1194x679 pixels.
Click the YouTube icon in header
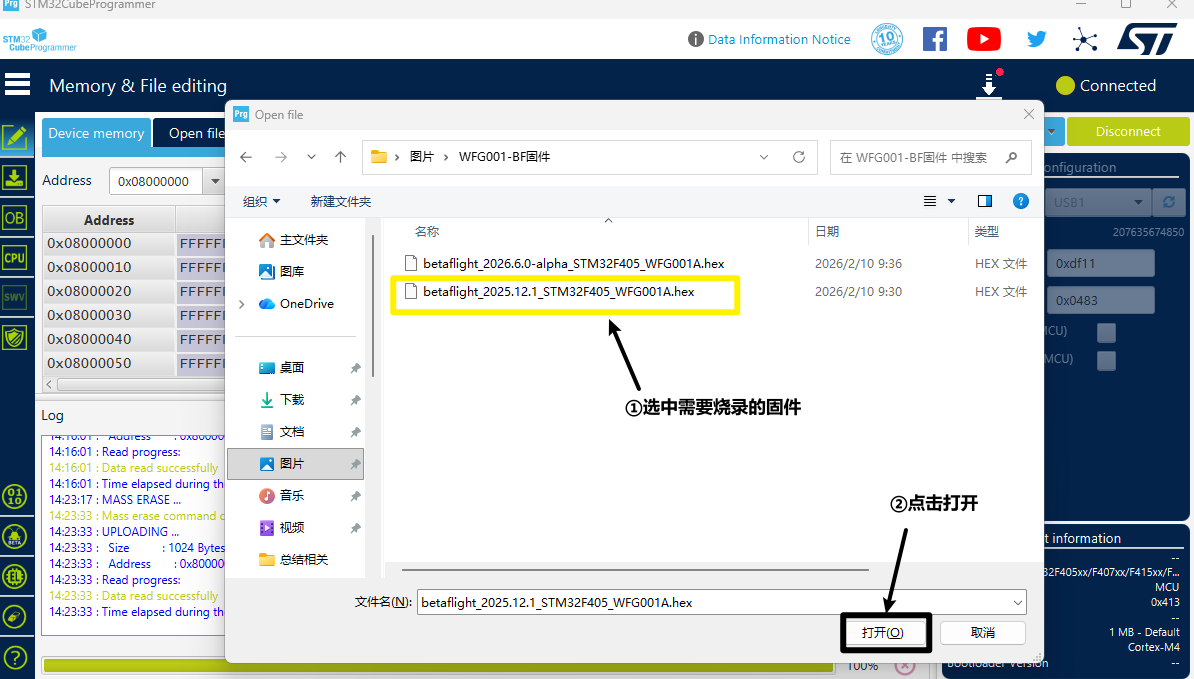tap(984, 39)
